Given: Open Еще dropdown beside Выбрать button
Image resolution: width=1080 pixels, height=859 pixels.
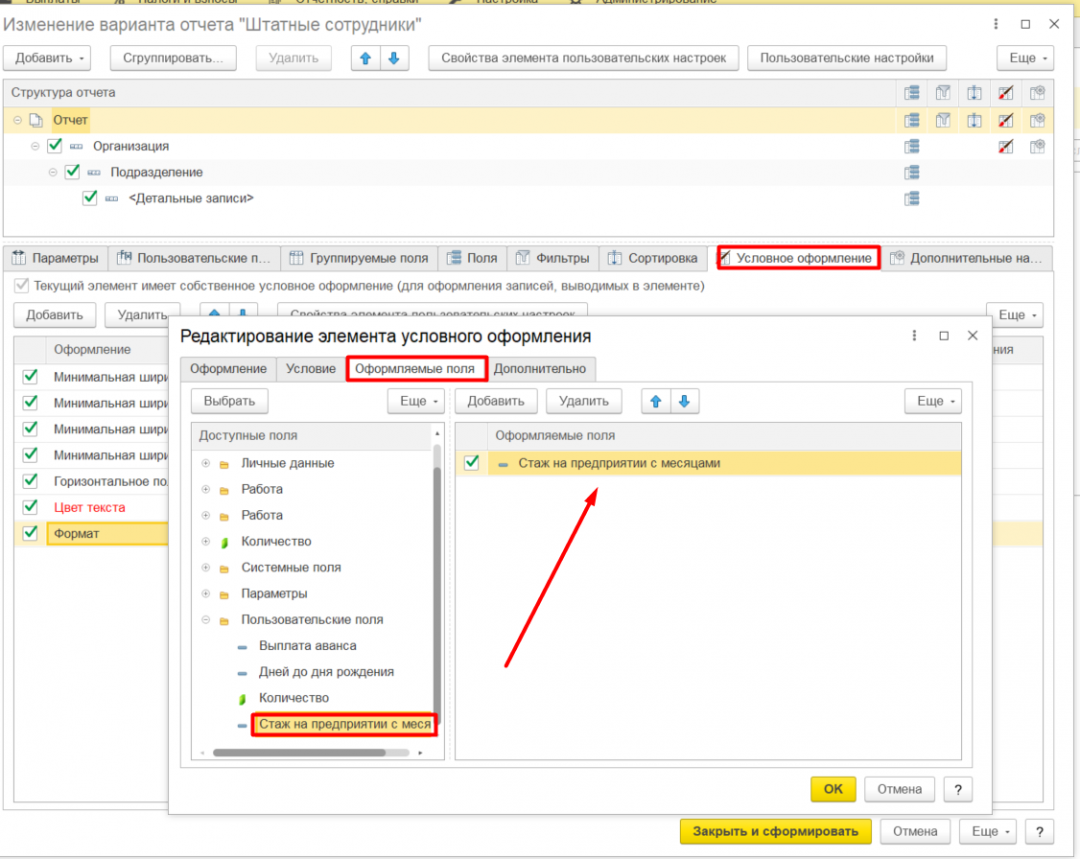Looking at the screenshot, I should pos(417,401).
